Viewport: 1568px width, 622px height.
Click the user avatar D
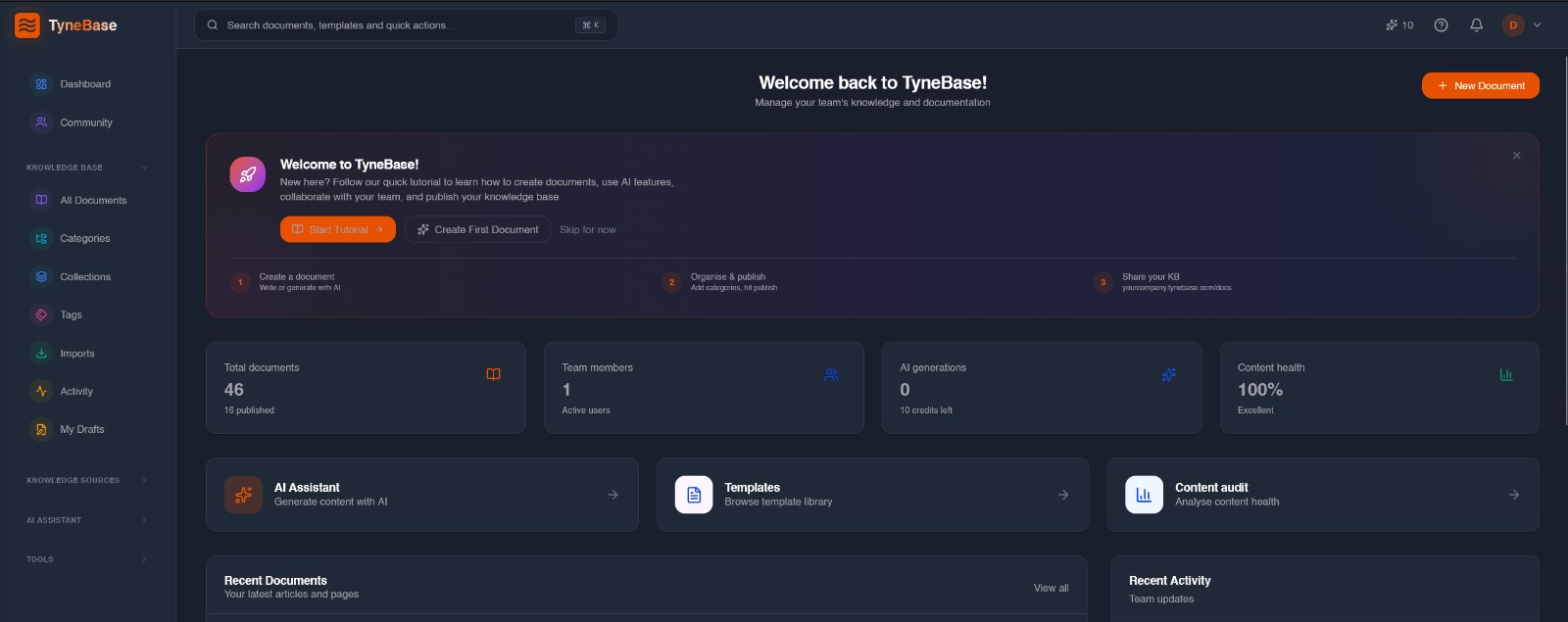tap(1513, 25)
